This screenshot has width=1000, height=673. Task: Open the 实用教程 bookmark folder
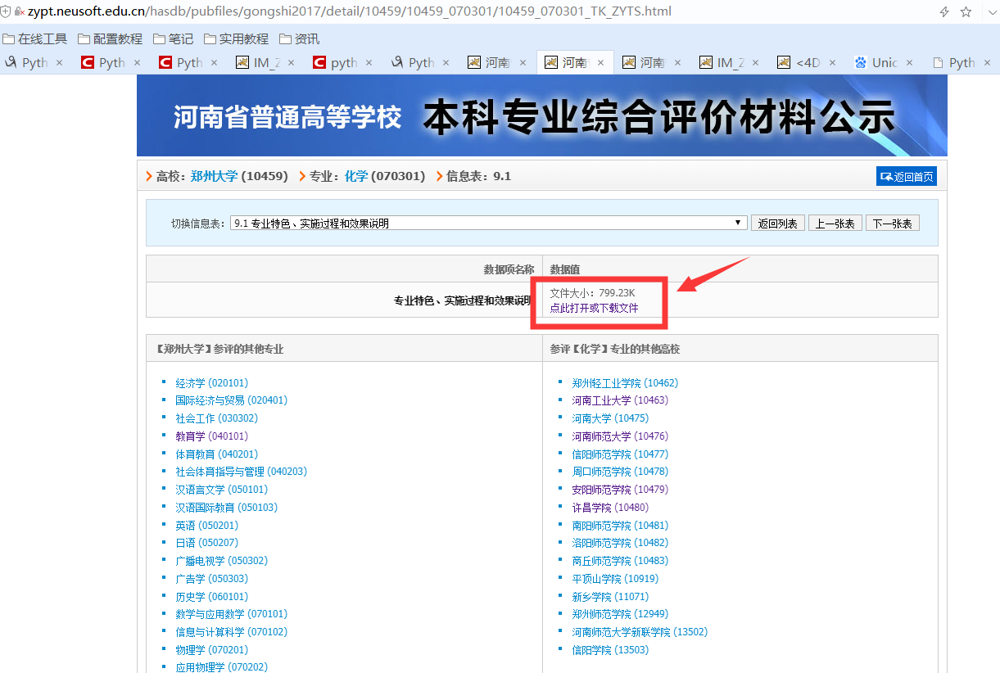tap(236, 39)
